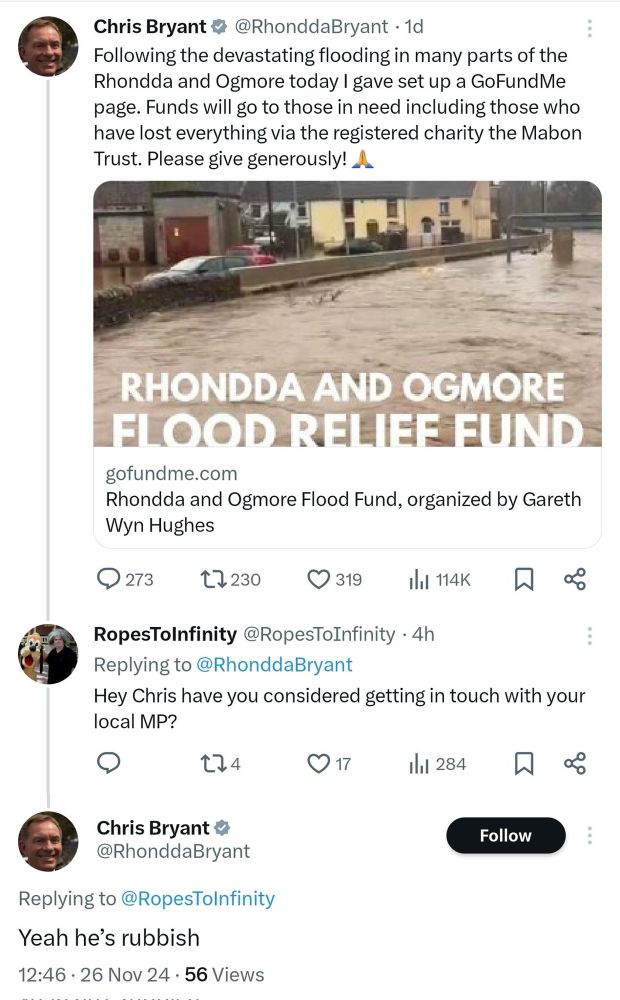This screenshot has height=1000, width=620.
Task: Open more options on top tweet
Action: tap(590, 28)
